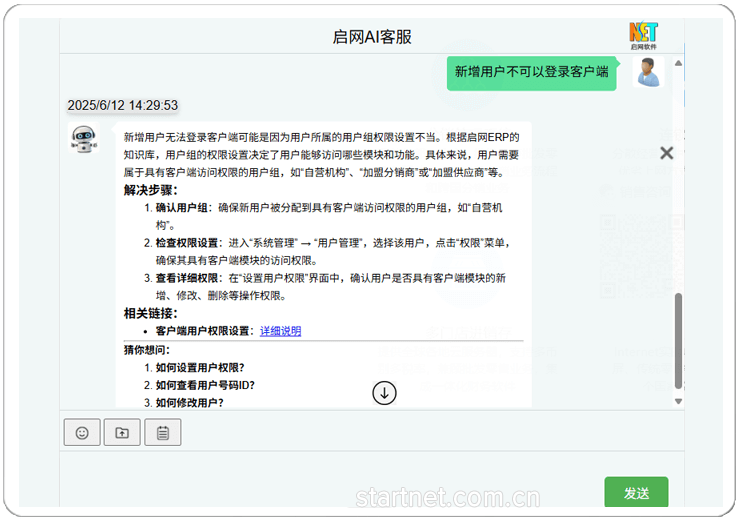Click the scroll-to-bottom down arrow circle
This screenshot has height=521, width=740.
point(384,393)
